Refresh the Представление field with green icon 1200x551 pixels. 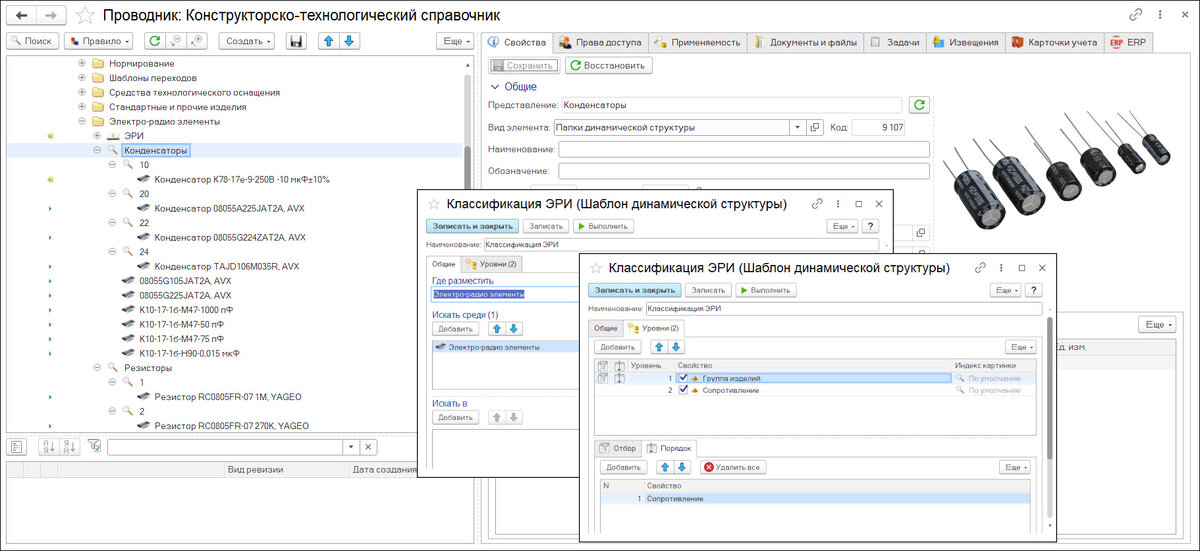coord(919,104)
